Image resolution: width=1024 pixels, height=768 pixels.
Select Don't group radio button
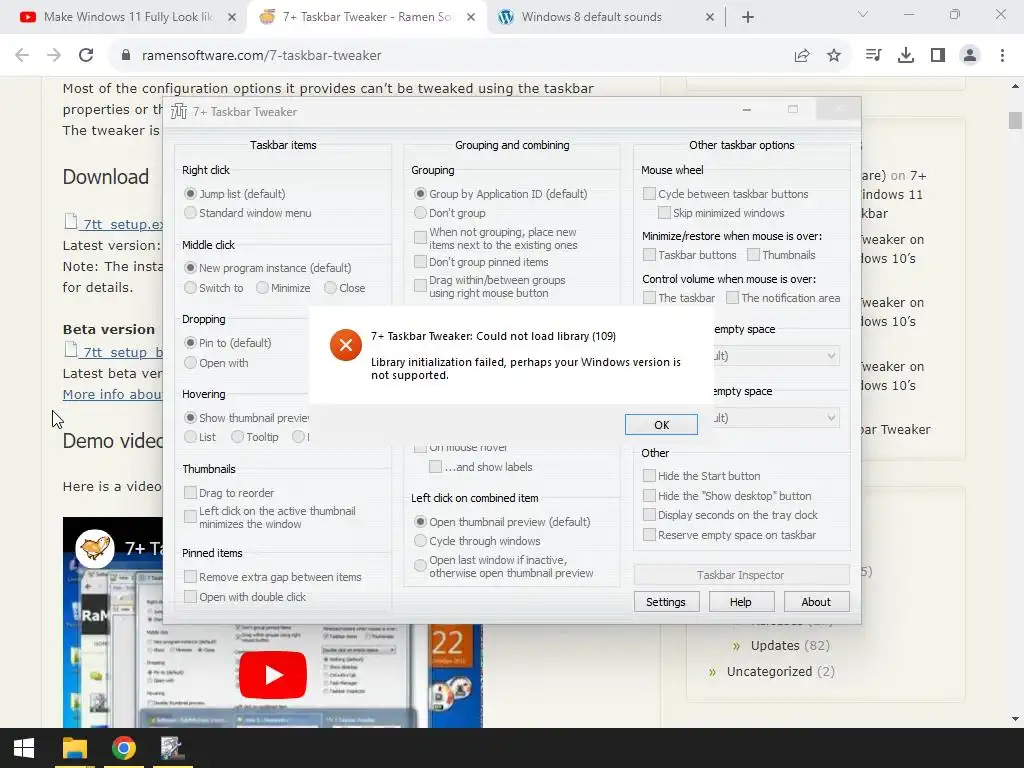coord(420,213)
